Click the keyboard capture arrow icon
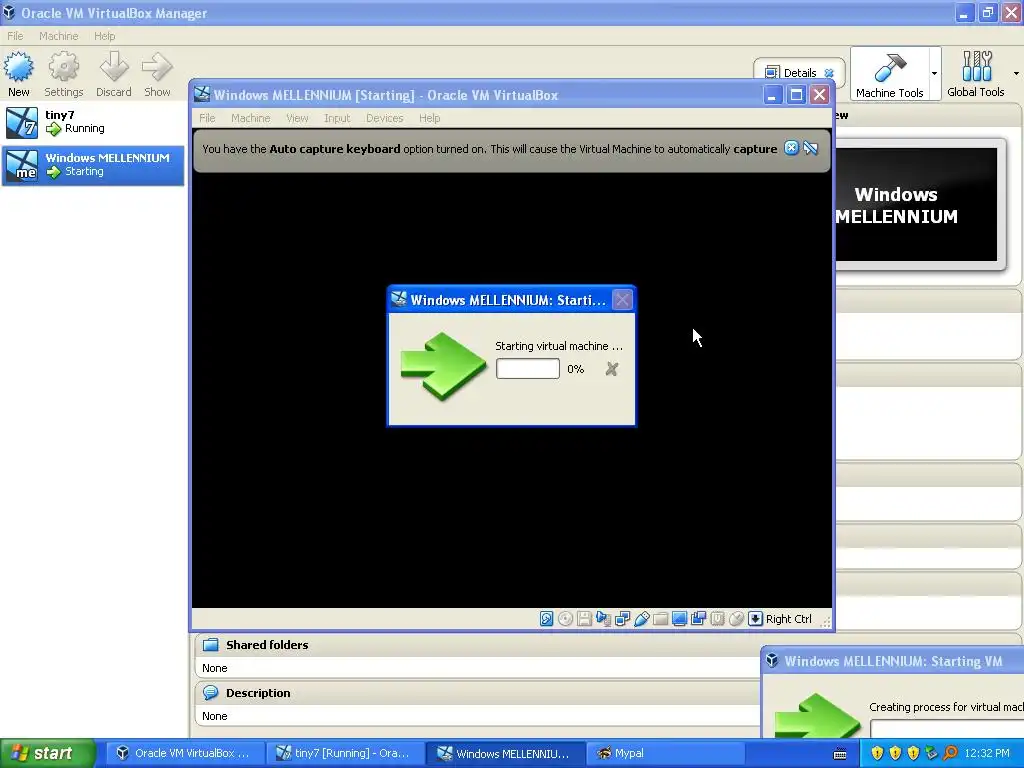 (755, 618)
